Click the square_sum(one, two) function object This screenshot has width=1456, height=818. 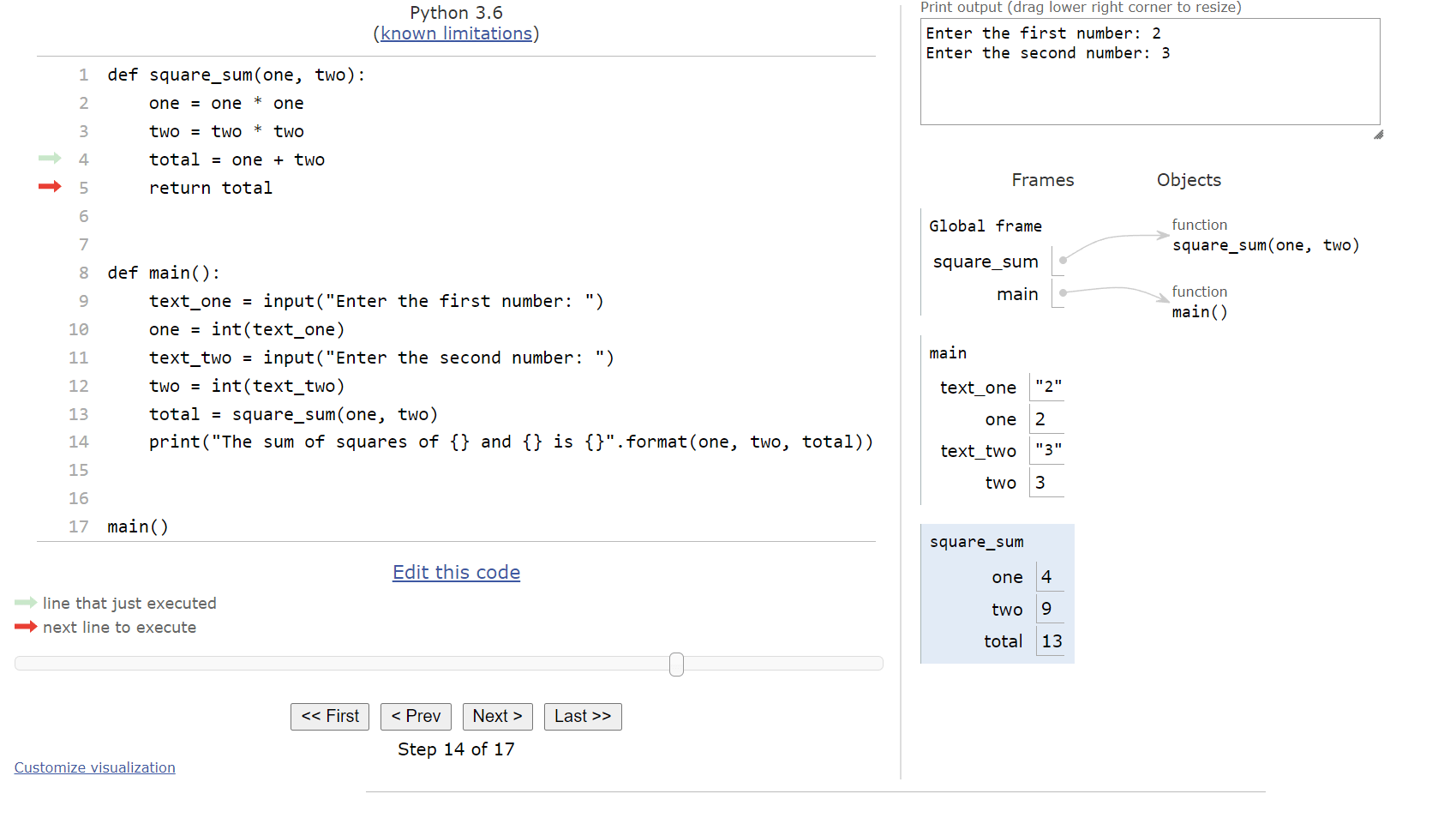[1266, 245]
